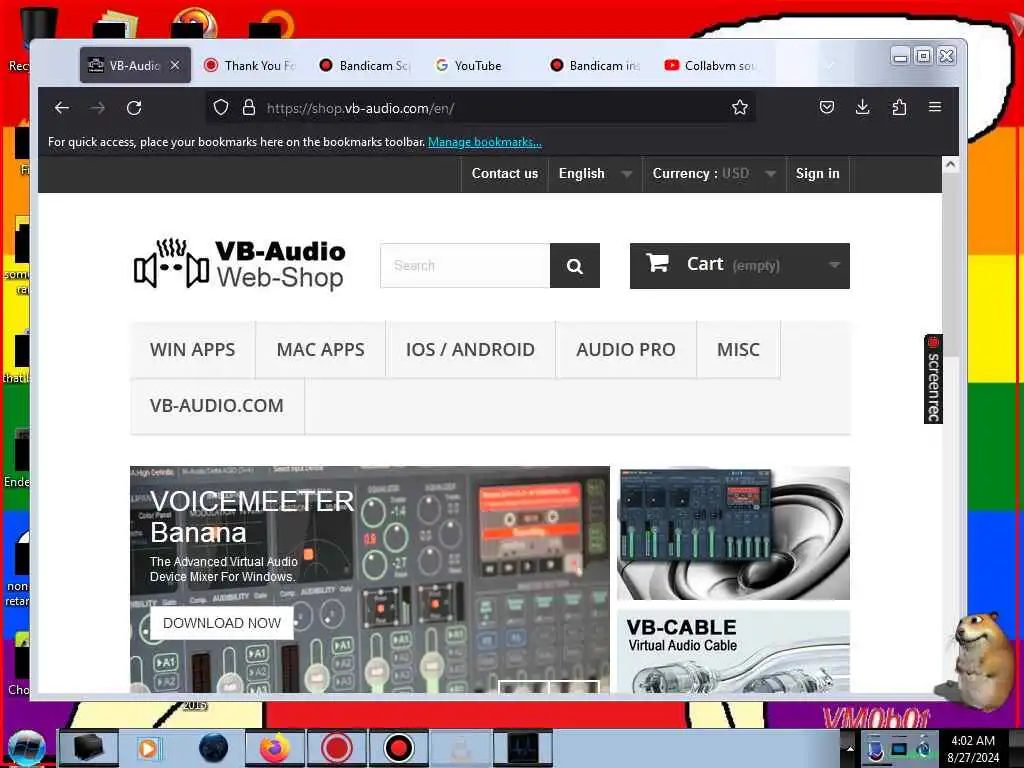
Task: Click the shopping cart icon
Action: 658,263
